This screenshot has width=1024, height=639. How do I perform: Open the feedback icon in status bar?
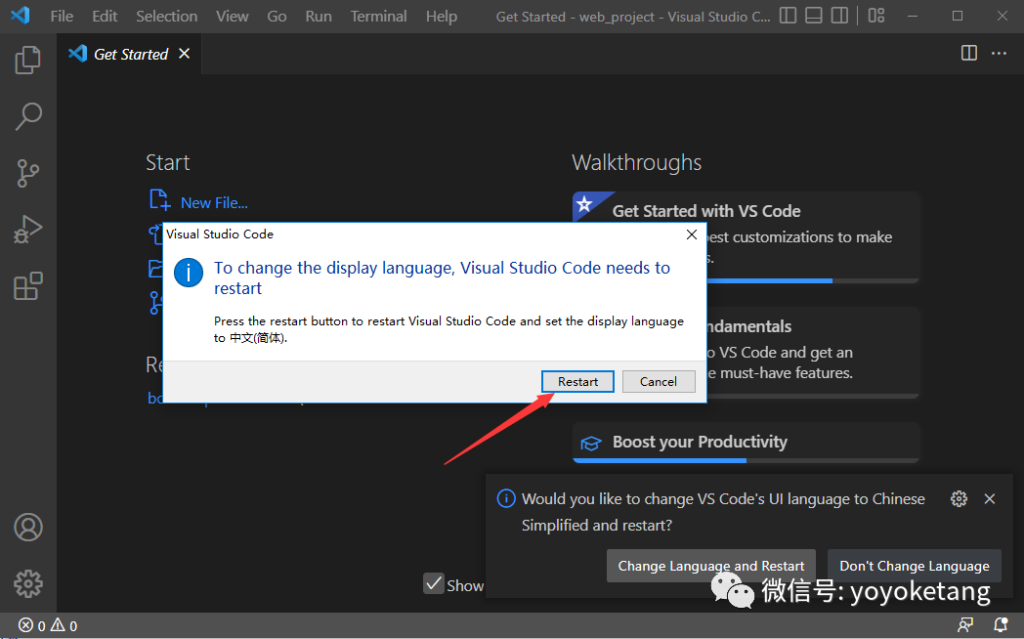click(x=965, y=625)
